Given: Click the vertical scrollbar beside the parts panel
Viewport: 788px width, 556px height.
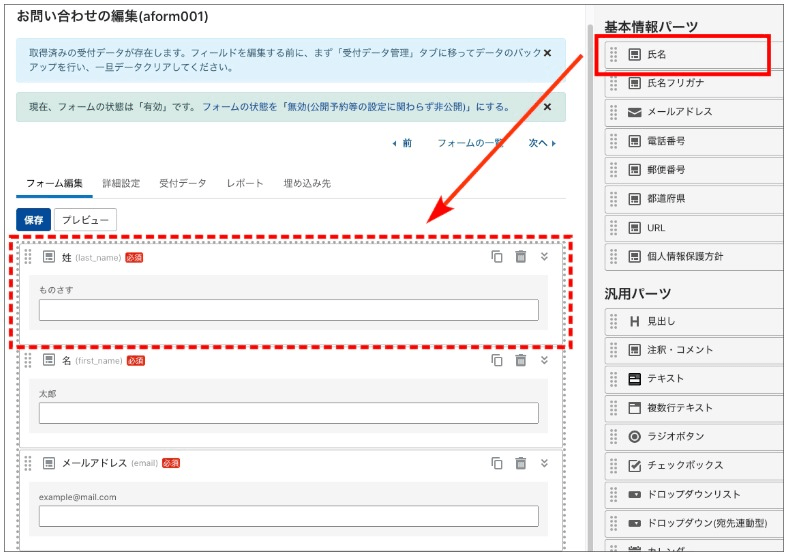Looking at the screenshot, I should tap(590, 287).
